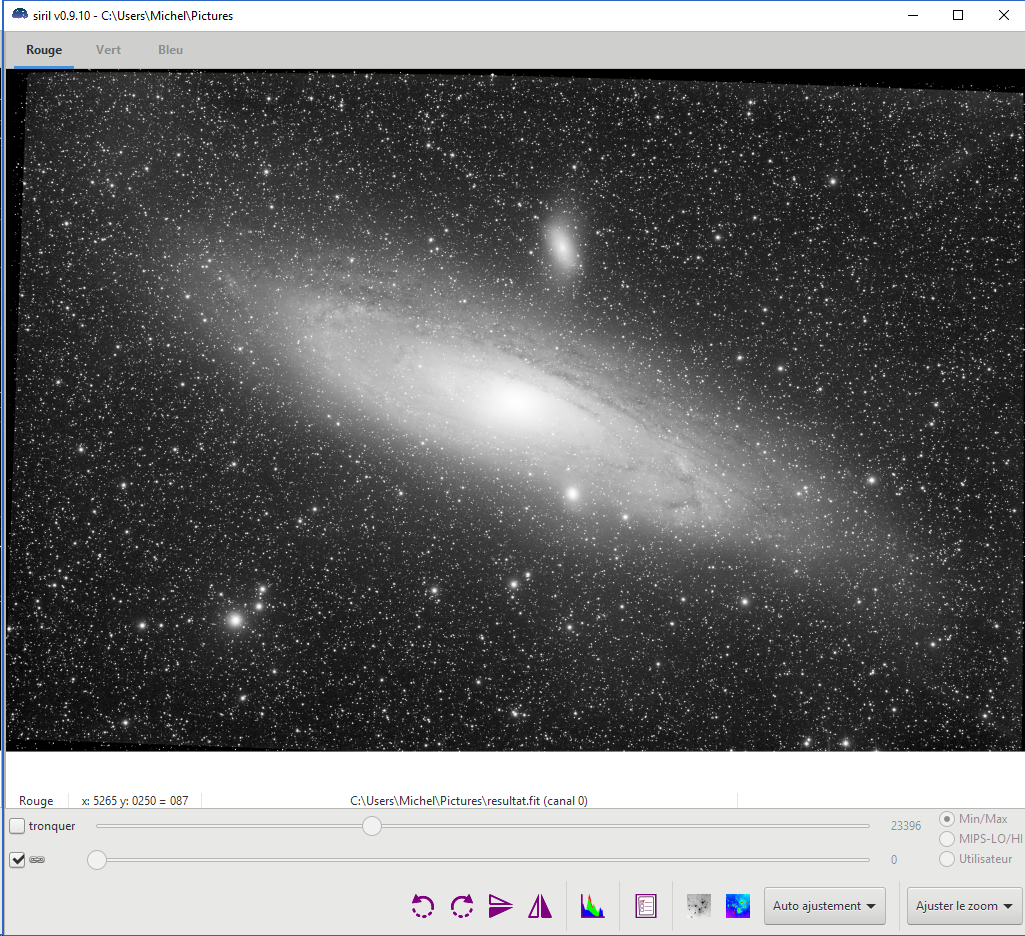Toggle negative view icon
The image size is (1025, 936).
point(699,906)
